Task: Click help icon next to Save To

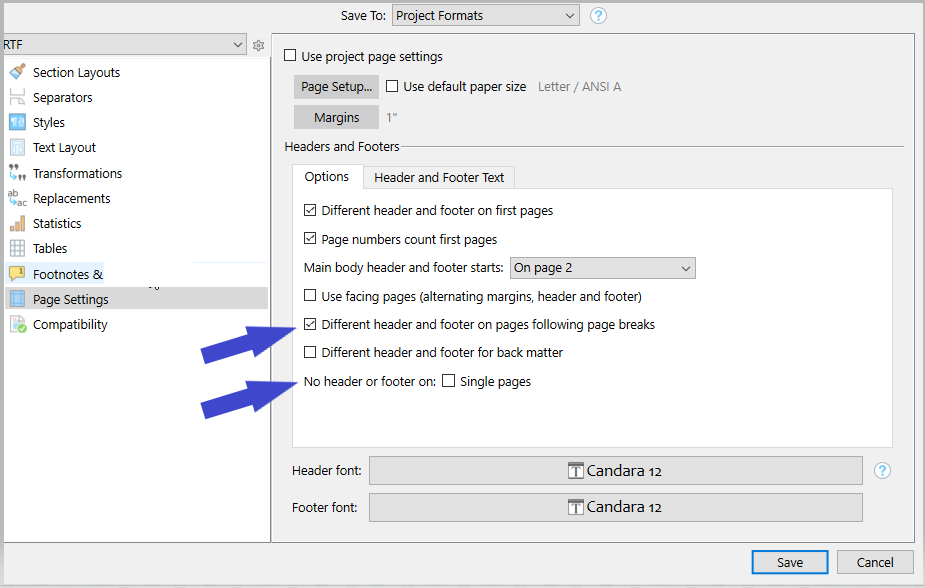Action: tap(598, 15)
